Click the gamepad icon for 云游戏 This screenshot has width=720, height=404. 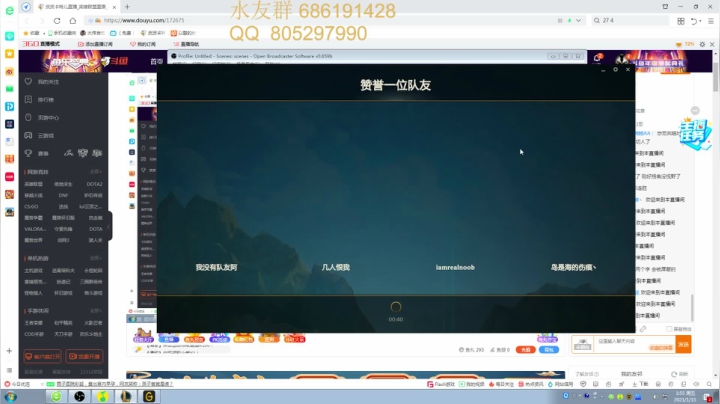pyautogui.click(x=28, y=135)
